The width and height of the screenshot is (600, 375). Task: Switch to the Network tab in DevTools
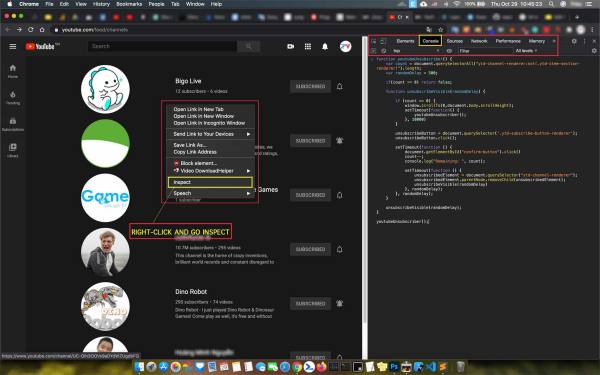point(479,41)
